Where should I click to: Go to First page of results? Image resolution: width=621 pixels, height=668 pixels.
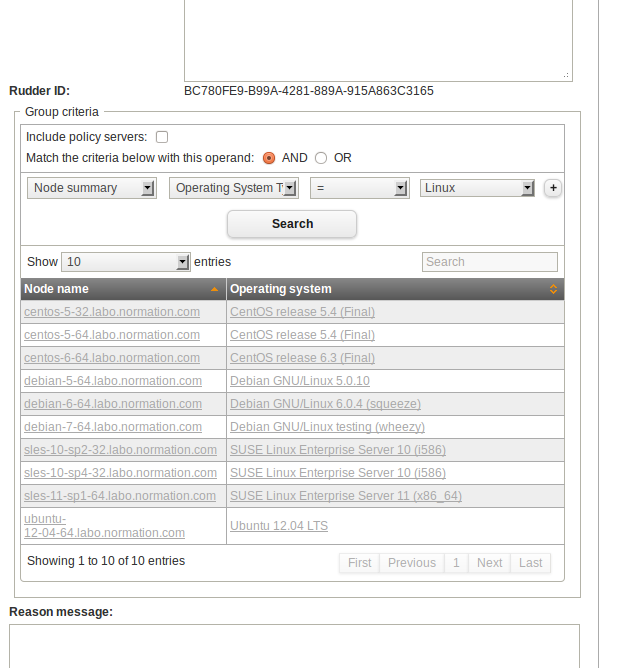click(x=359, y=563)
